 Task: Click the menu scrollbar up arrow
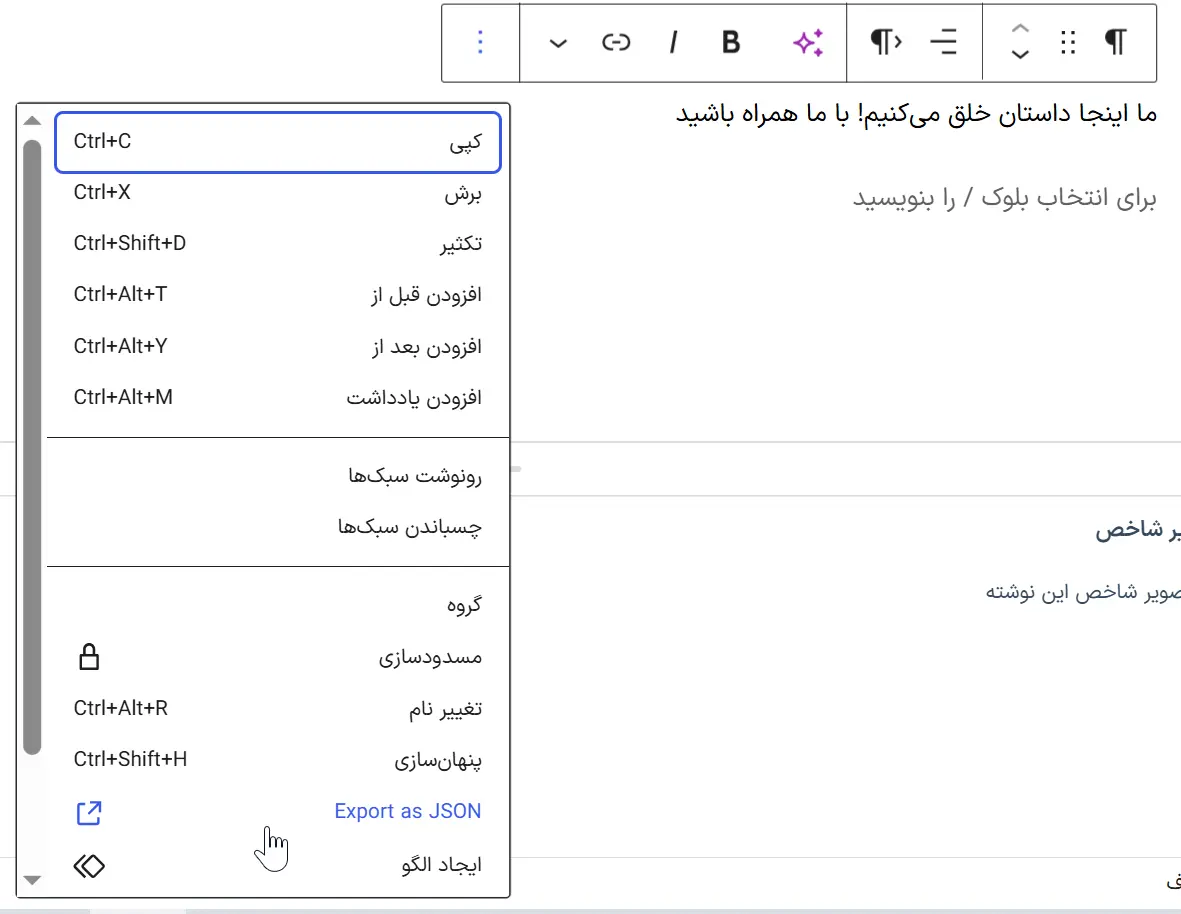(x=32, y=120)
